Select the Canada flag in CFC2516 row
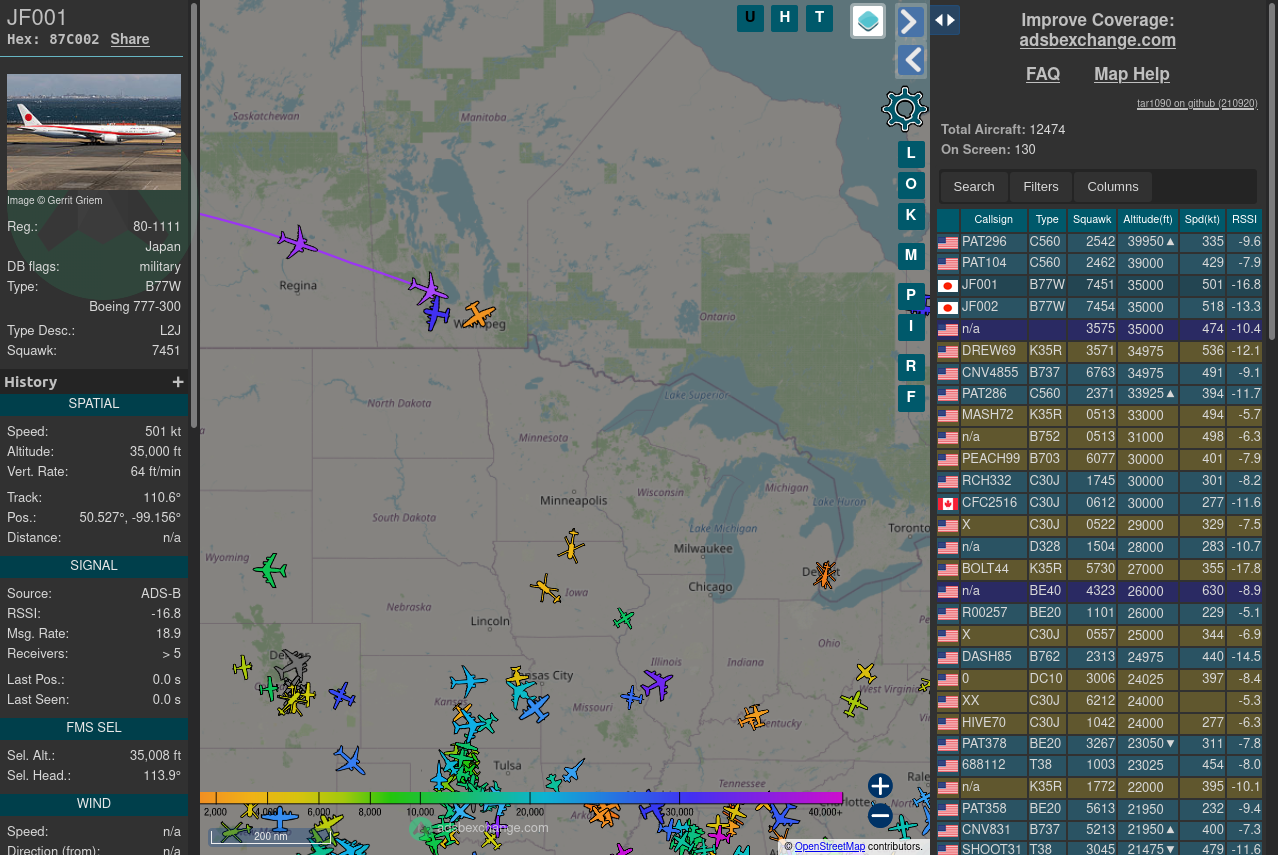 (x=948, y=504)
